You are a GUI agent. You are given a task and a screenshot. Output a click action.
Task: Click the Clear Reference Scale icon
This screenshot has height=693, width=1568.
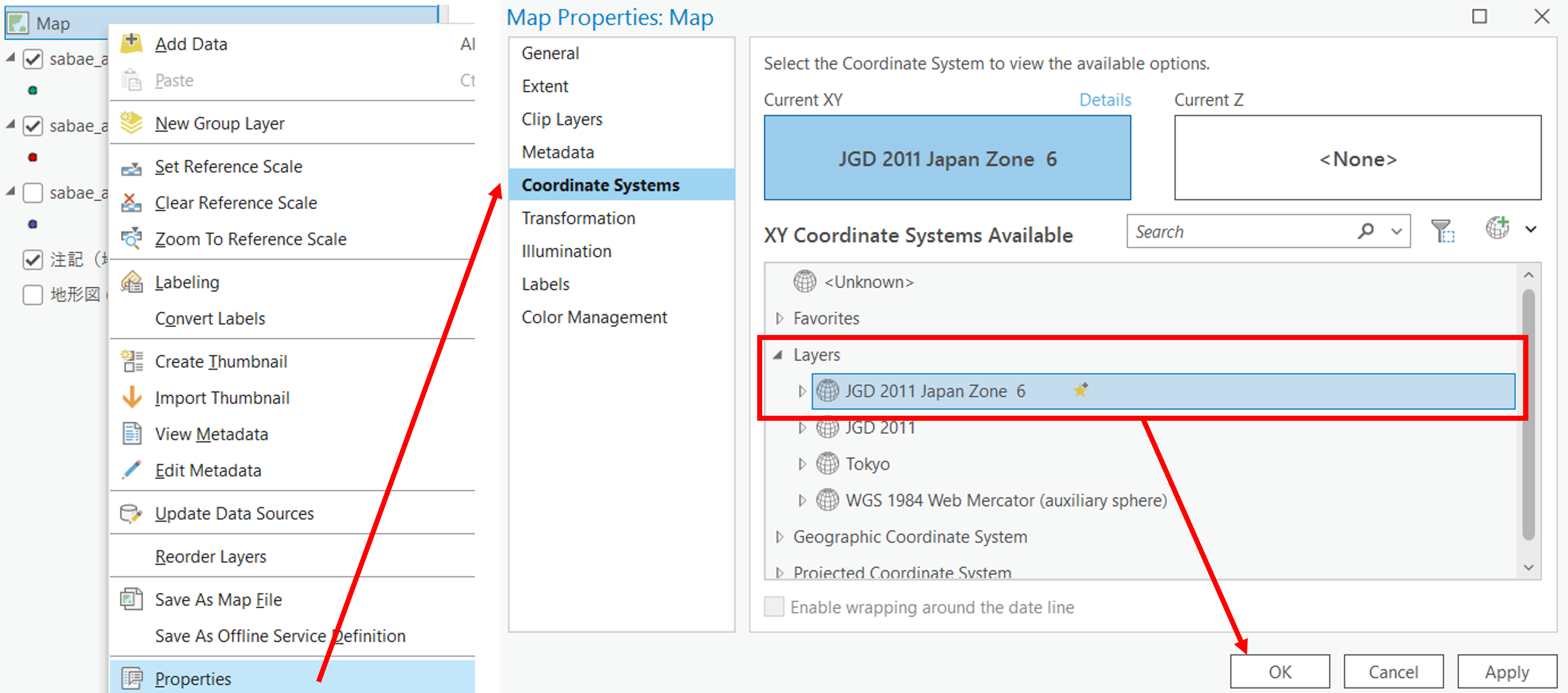pos(131,202)
